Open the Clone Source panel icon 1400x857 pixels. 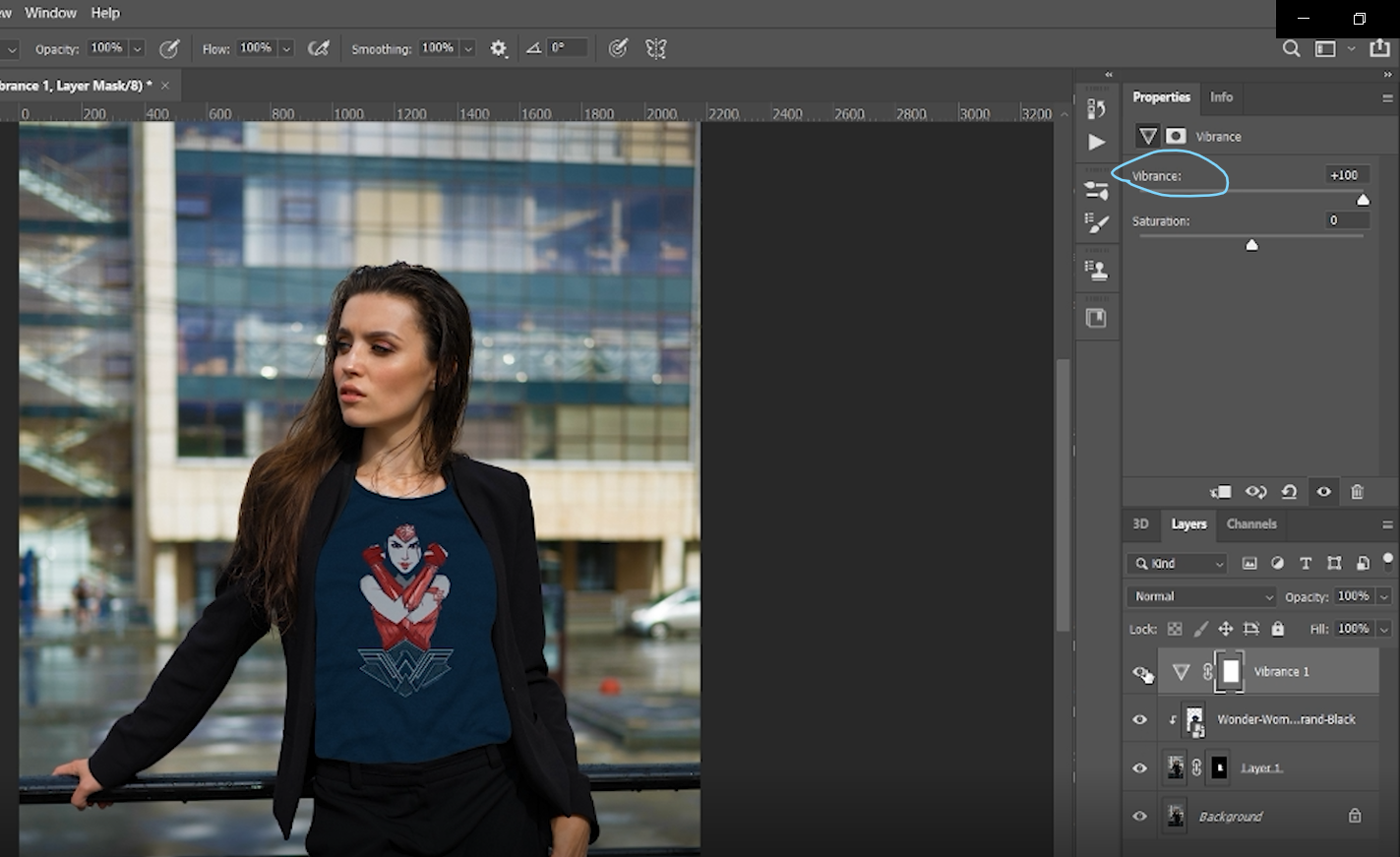pyautogui.click(x=1096, y=270)
